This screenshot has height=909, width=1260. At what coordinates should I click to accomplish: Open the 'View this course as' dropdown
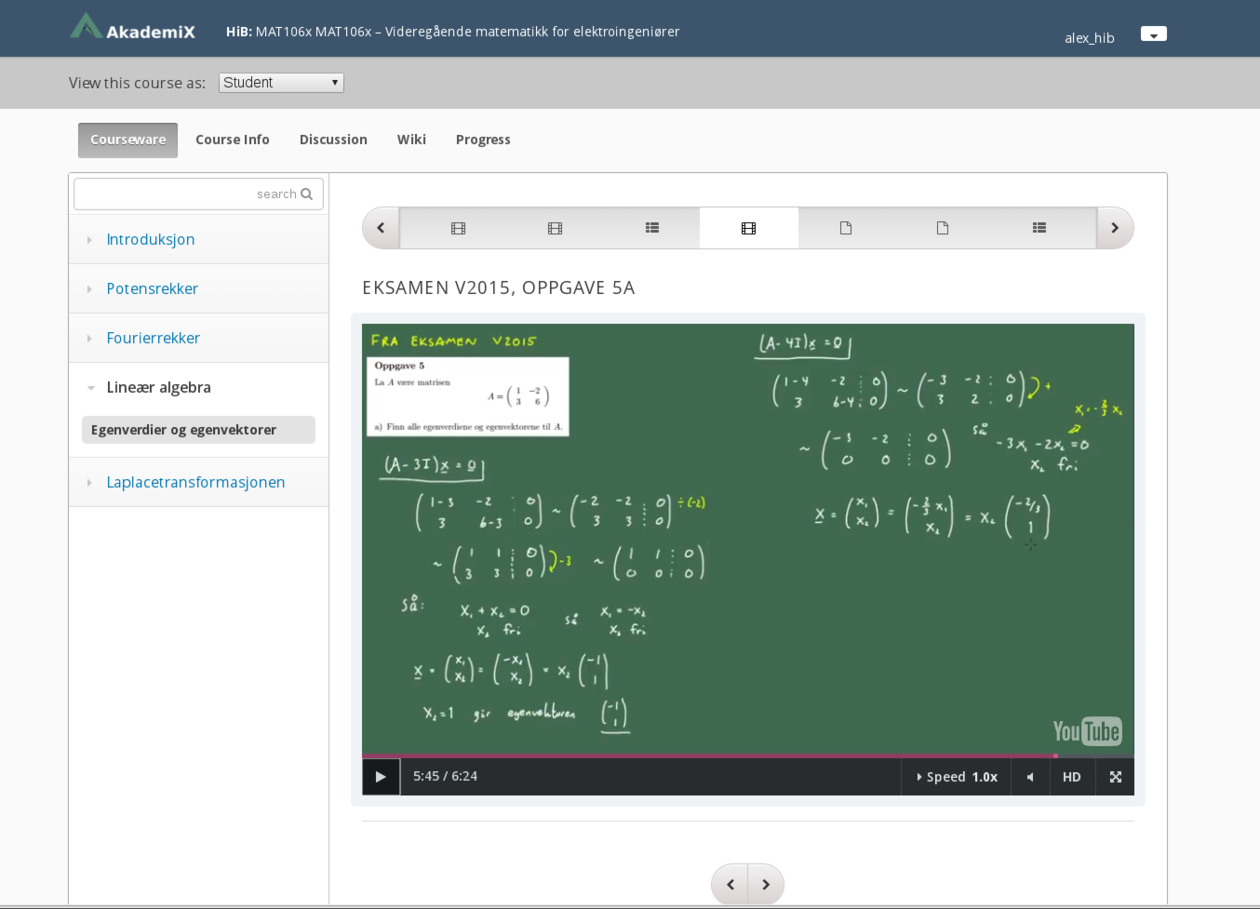(281, 83)
